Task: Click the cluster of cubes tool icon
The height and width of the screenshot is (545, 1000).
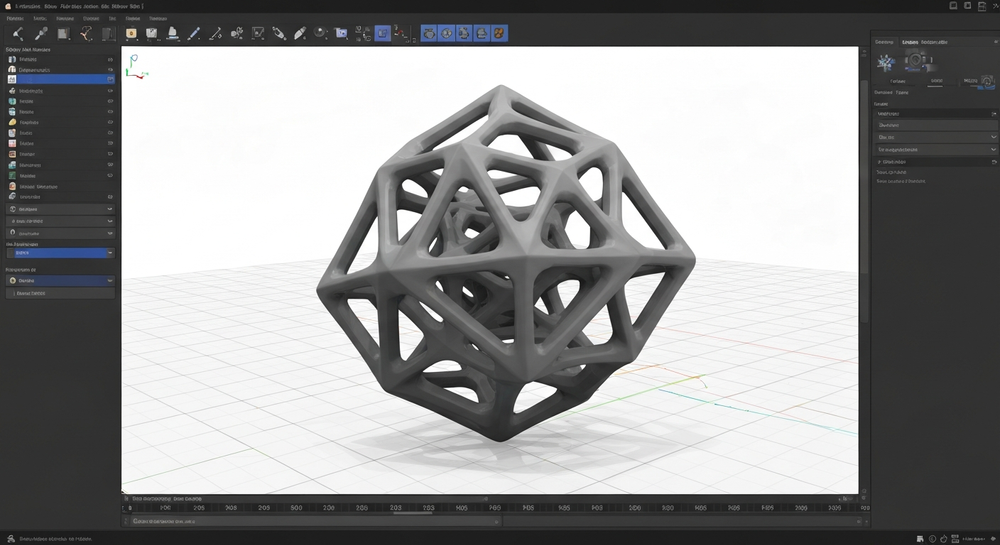Action: (237, 34)
